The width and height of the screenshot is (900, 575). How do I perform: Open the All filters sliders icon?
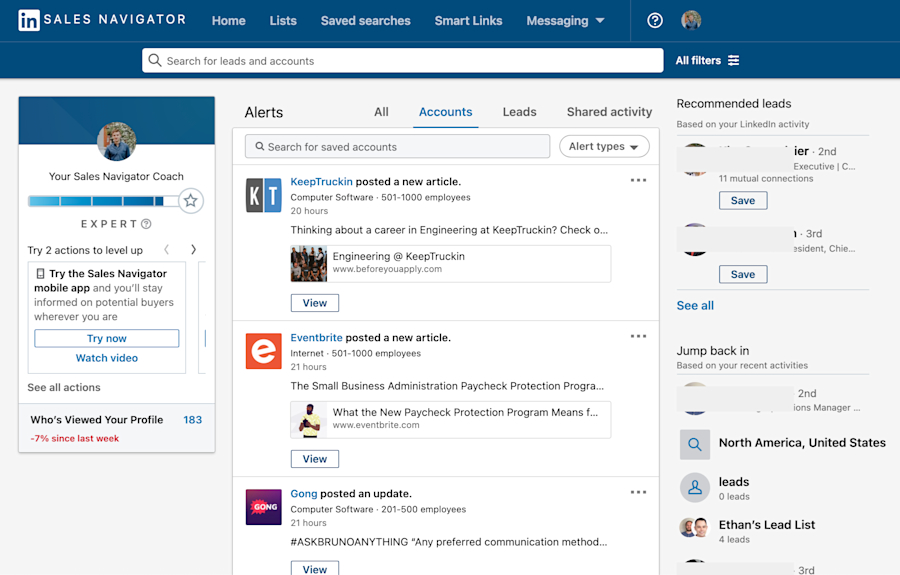(734, 60)
